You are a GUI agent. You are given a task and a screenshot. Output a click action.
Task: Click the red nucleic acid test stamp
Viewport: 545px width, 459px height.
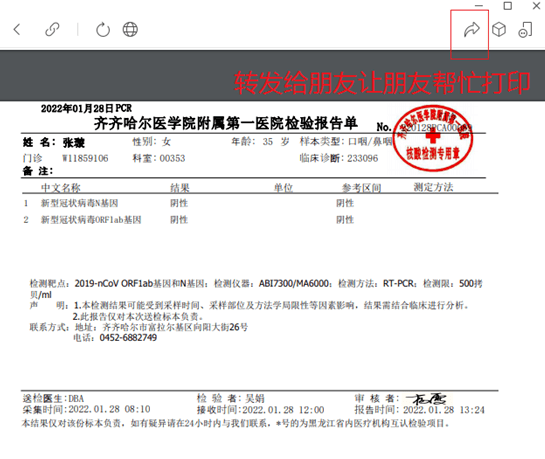[433, 138]
